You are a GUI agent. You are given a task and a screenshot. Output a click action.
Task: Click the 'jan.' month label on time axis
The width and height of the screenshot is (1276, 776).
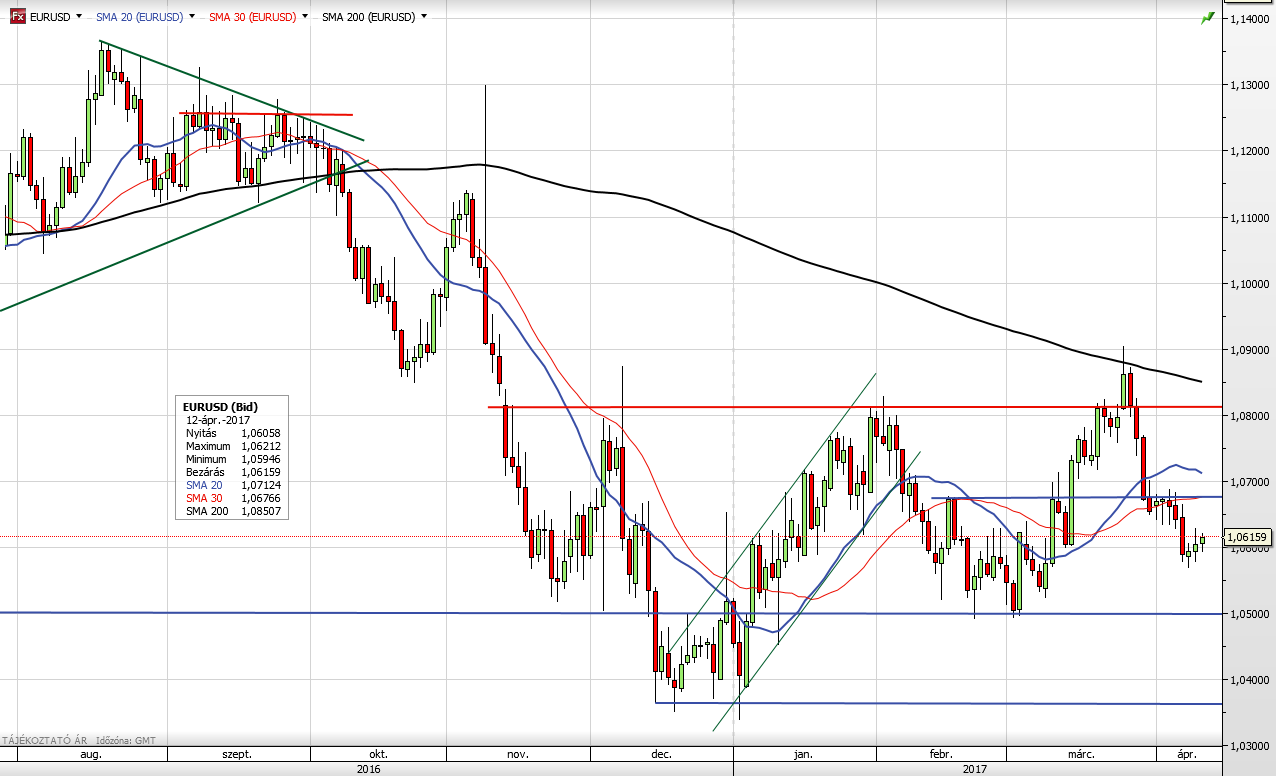click(803, 755)
